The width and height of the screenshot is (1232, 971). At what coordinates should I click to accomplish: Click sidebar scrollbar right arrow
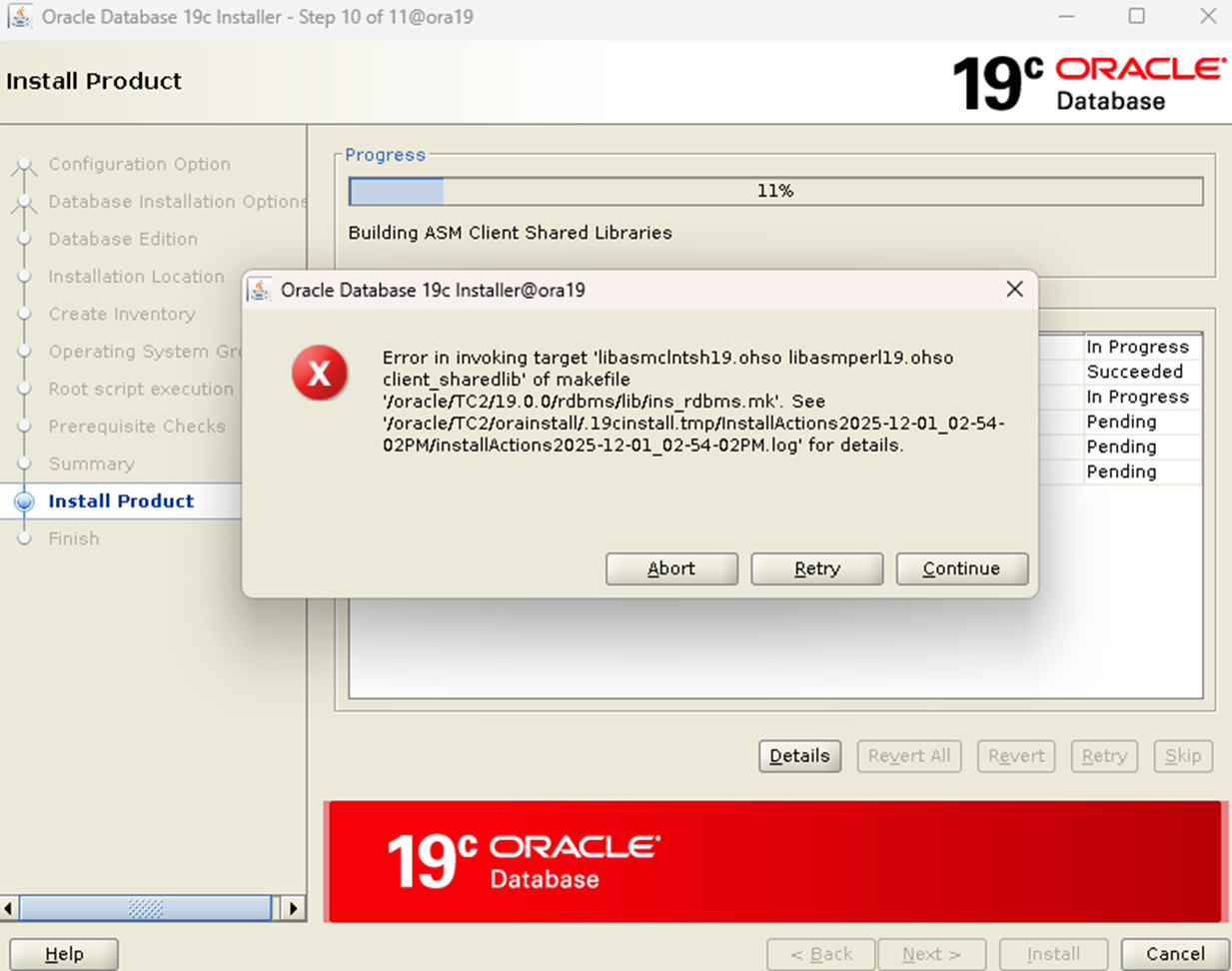pyautogui.click(x=293, y=908)
